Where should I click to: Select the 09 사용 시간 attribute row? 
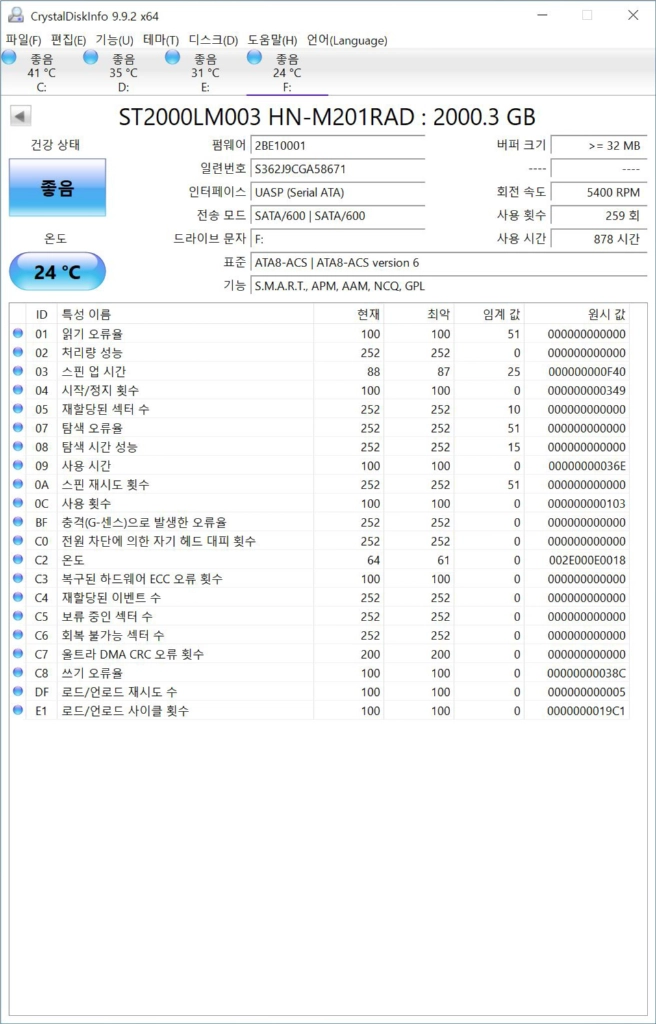pos(320,466)
